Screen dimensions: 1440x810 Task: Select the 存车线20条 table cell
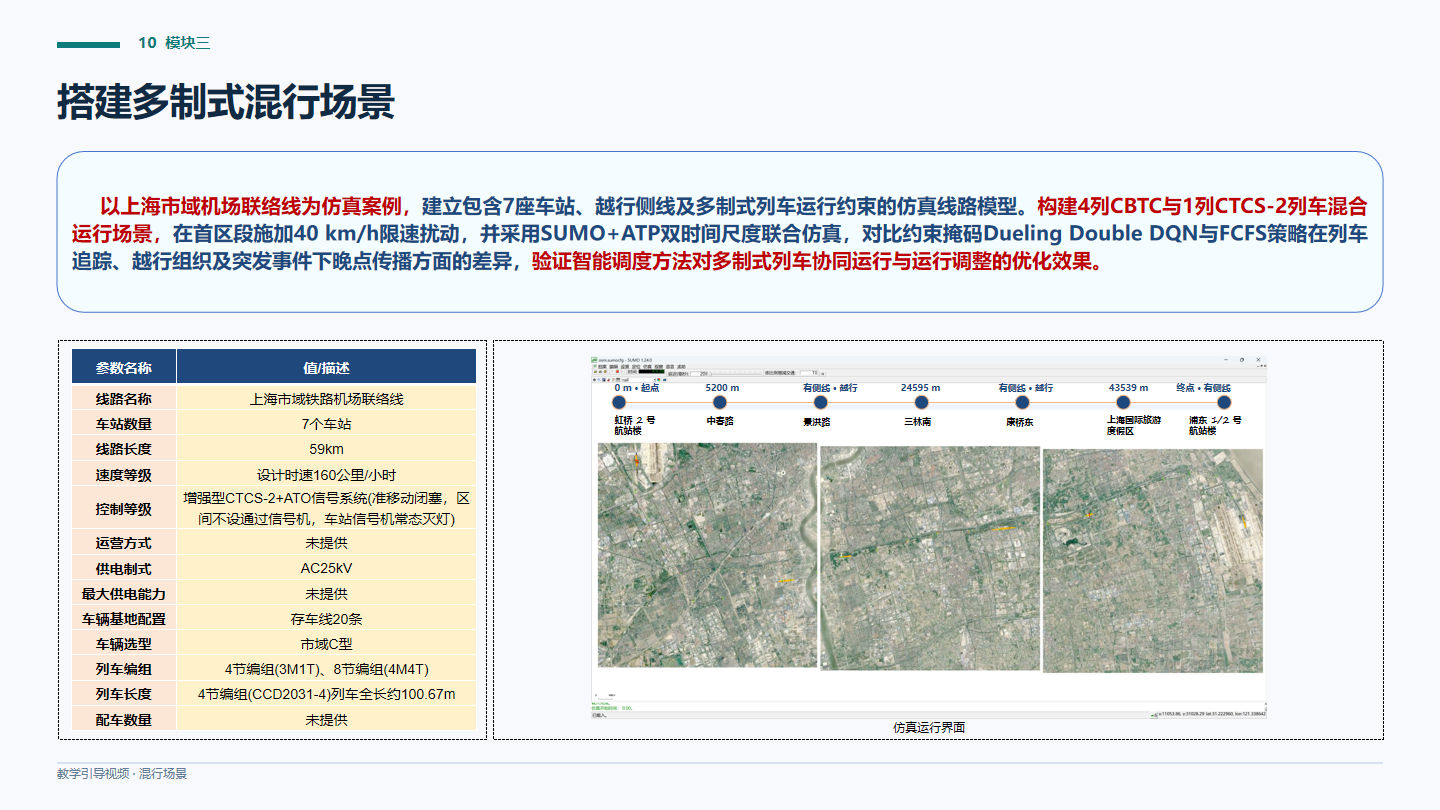tap(327, 619)
